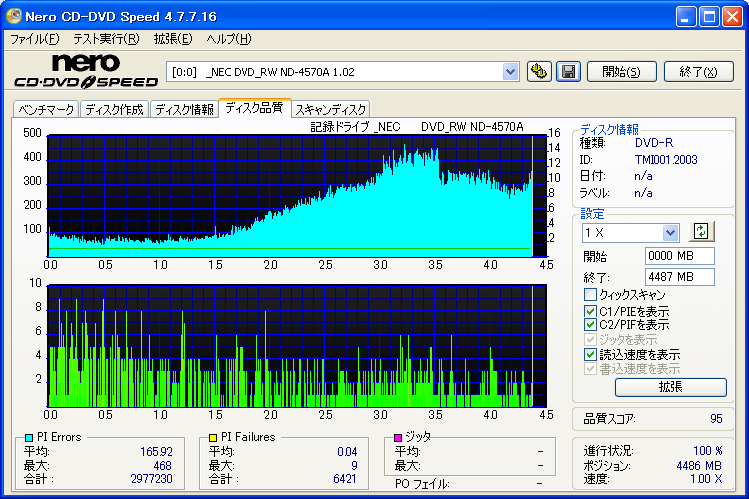
Task: Click the green refresh speed icon
Action: tap(701, 232)
